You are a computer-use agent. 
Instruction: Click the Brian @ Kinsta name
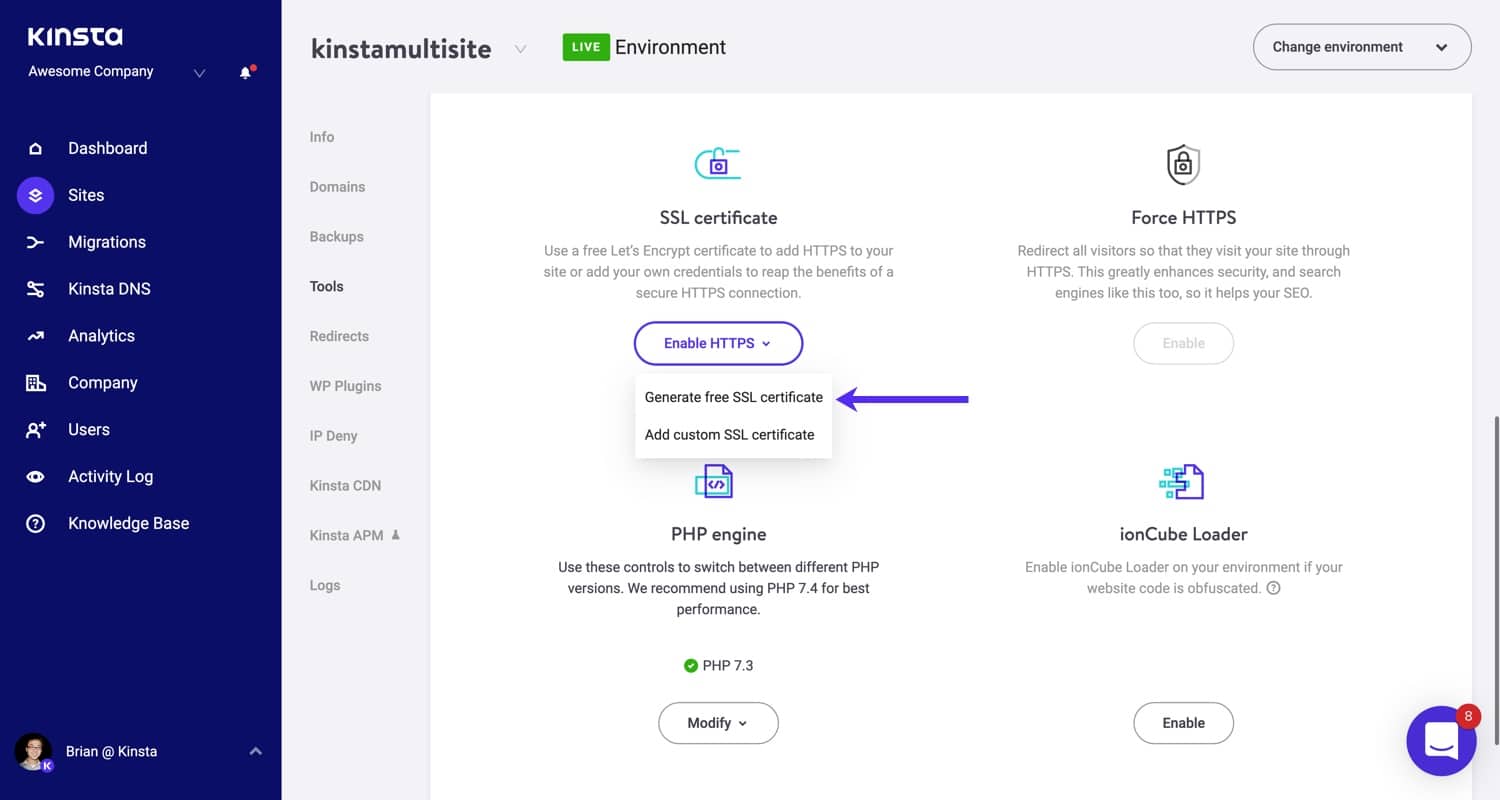pyautogui.click(x=111, y=752)
